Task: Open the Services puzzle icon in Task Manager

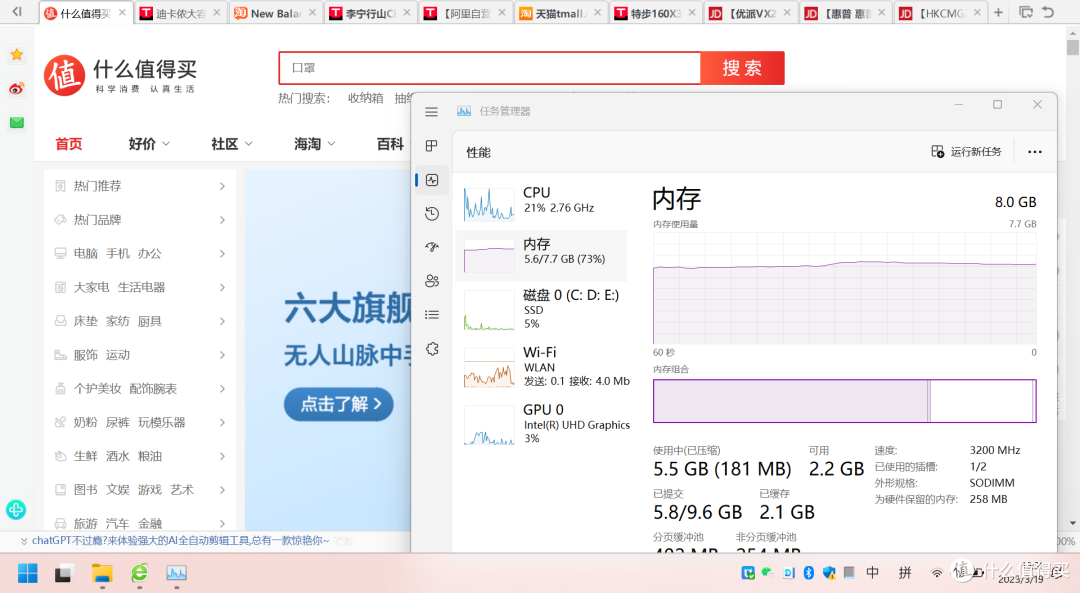Action: point(432,348)
